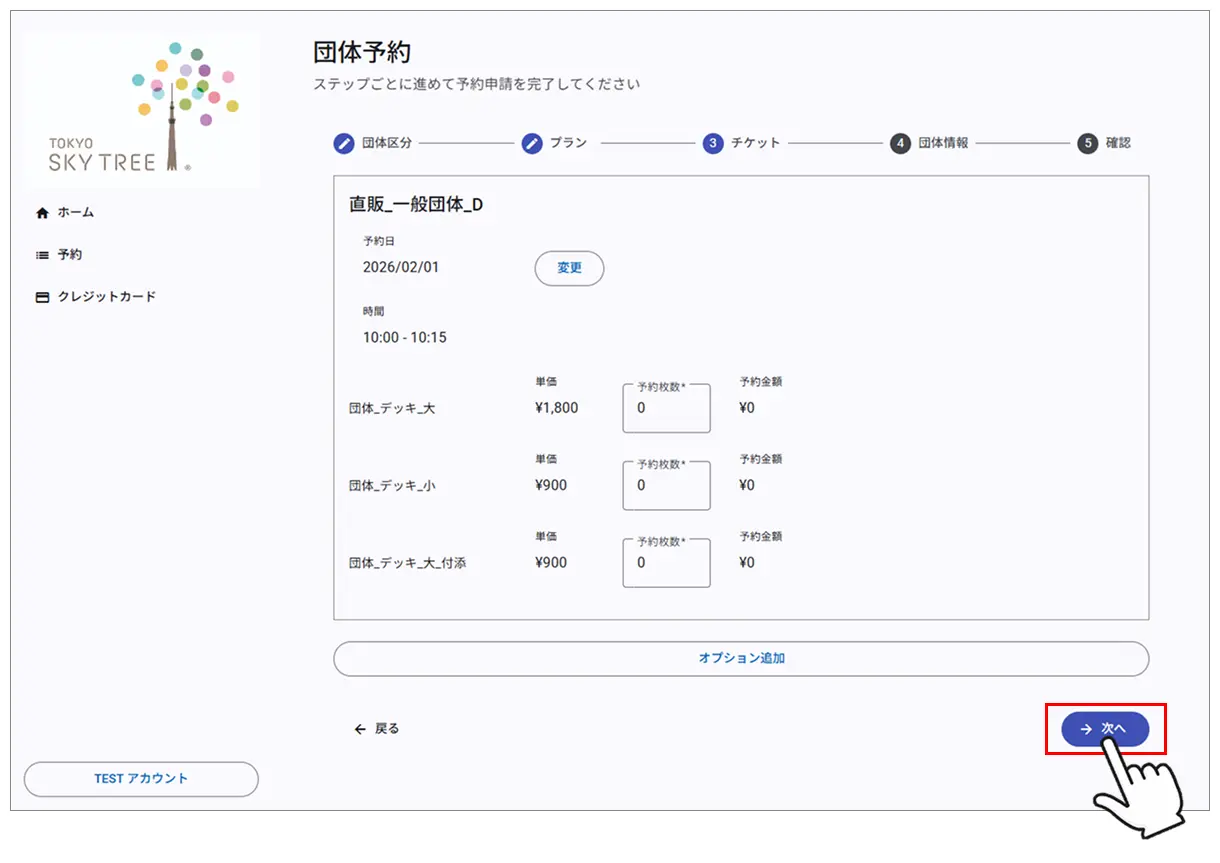Click the Tokyo Skytree logo
This screenshot has height=863, width=1220.
[x=140, y=107]
